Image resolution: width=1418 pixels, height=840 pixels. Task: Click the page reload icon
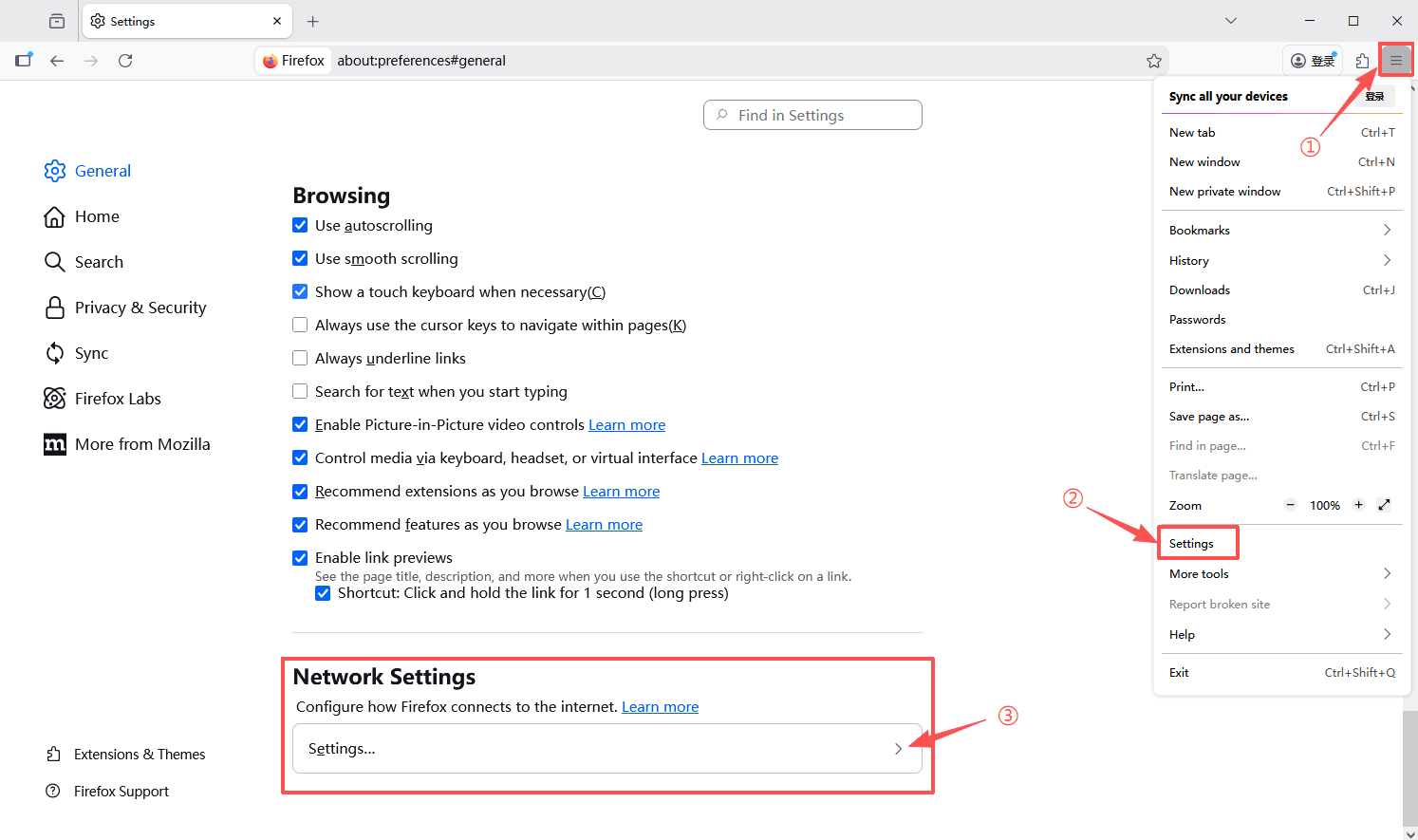click(125, 60)
